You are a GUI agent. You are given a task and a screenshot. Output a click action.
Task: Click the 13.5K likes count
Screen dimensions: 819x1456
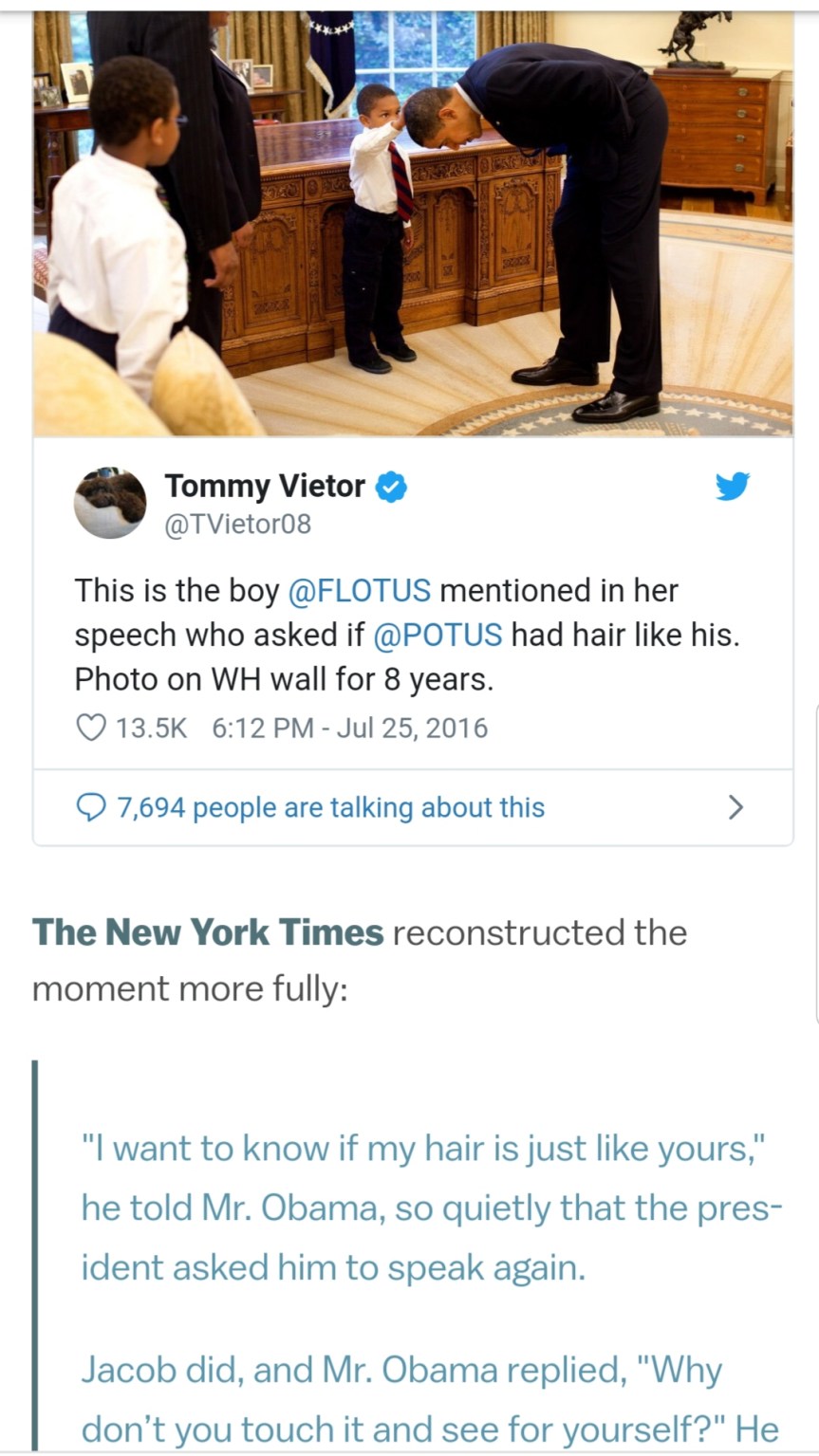coord(151,728)
